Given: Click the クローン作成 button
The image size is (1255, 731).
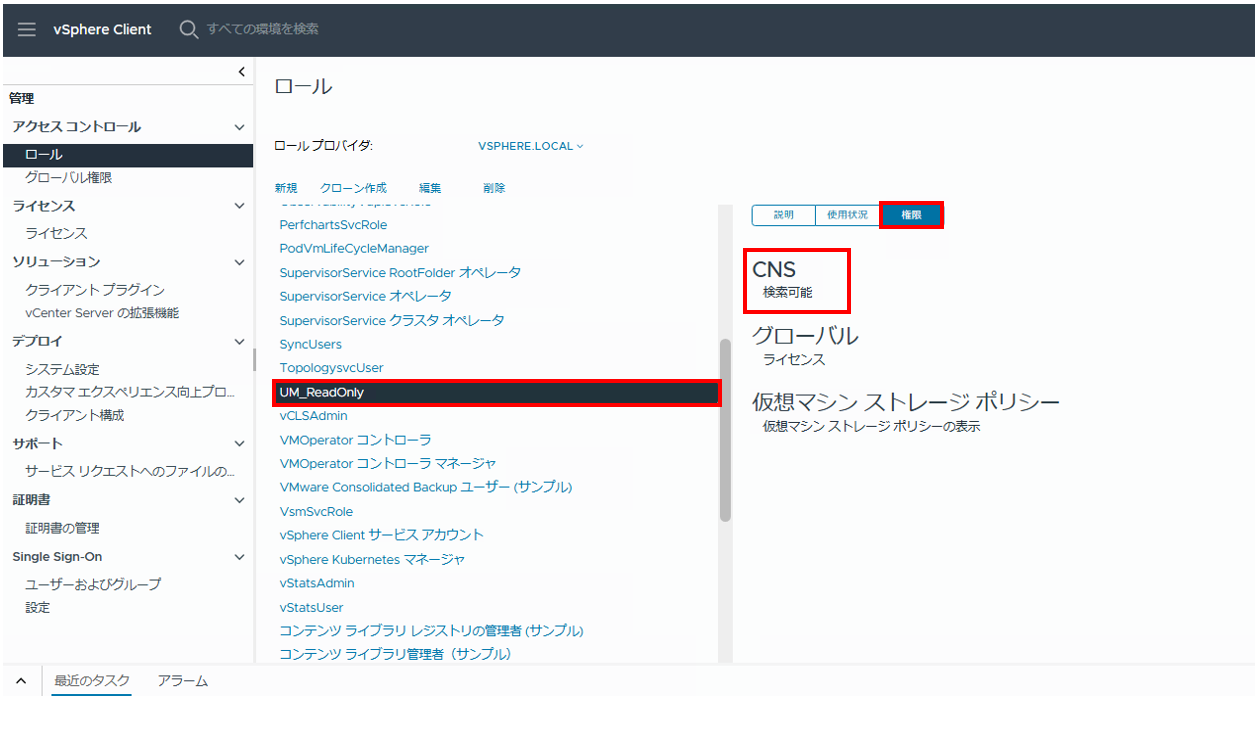Looking at the screenshot, I should [x=353, y=188].
